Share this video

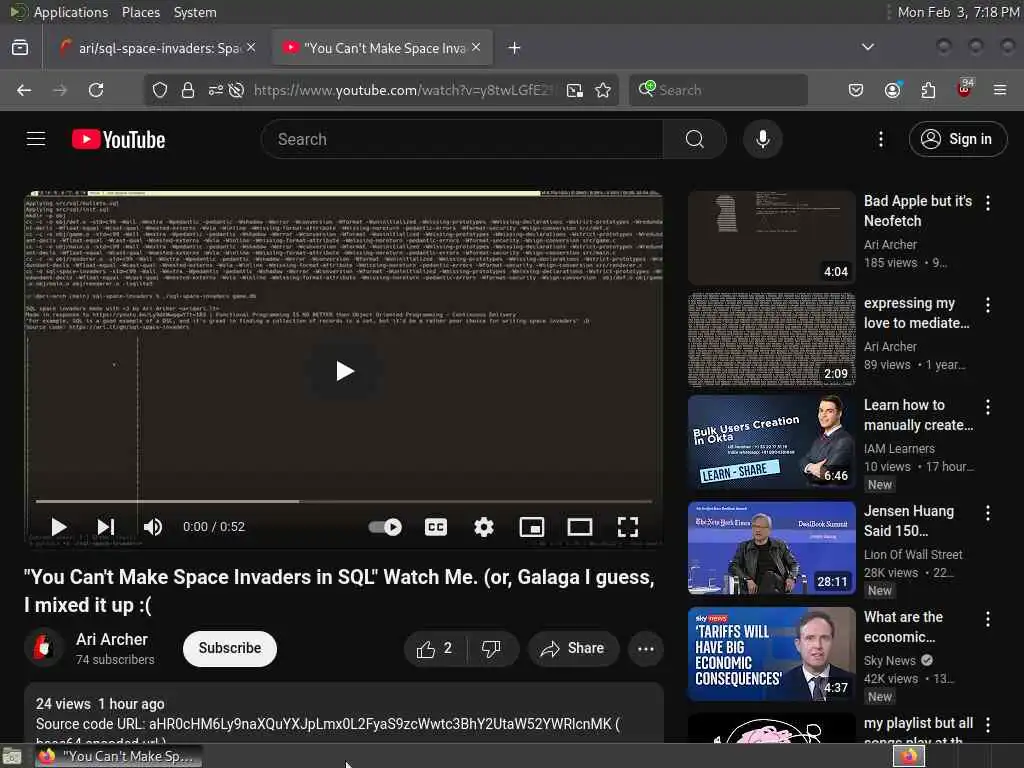(x=573, y=648)
